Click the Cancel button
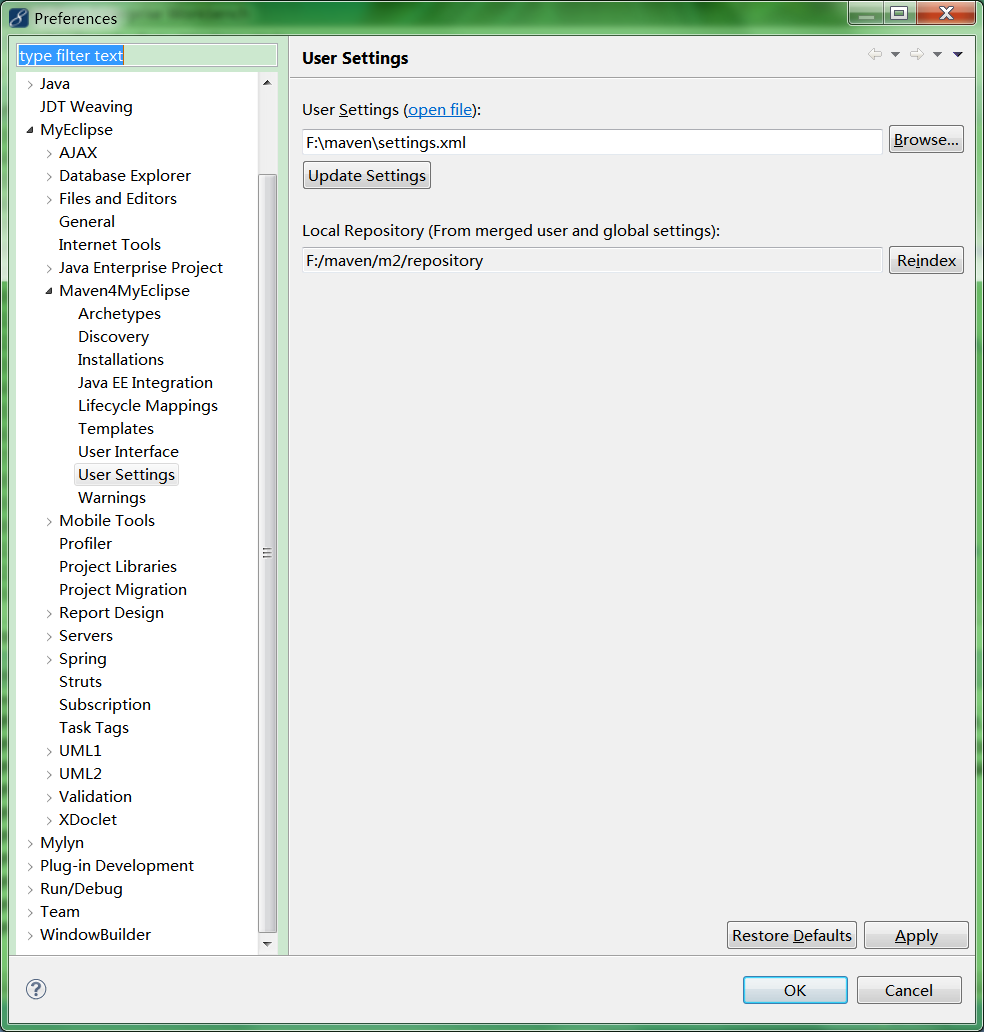This screenshot has height=1032, width=984. tap(909, 991)
